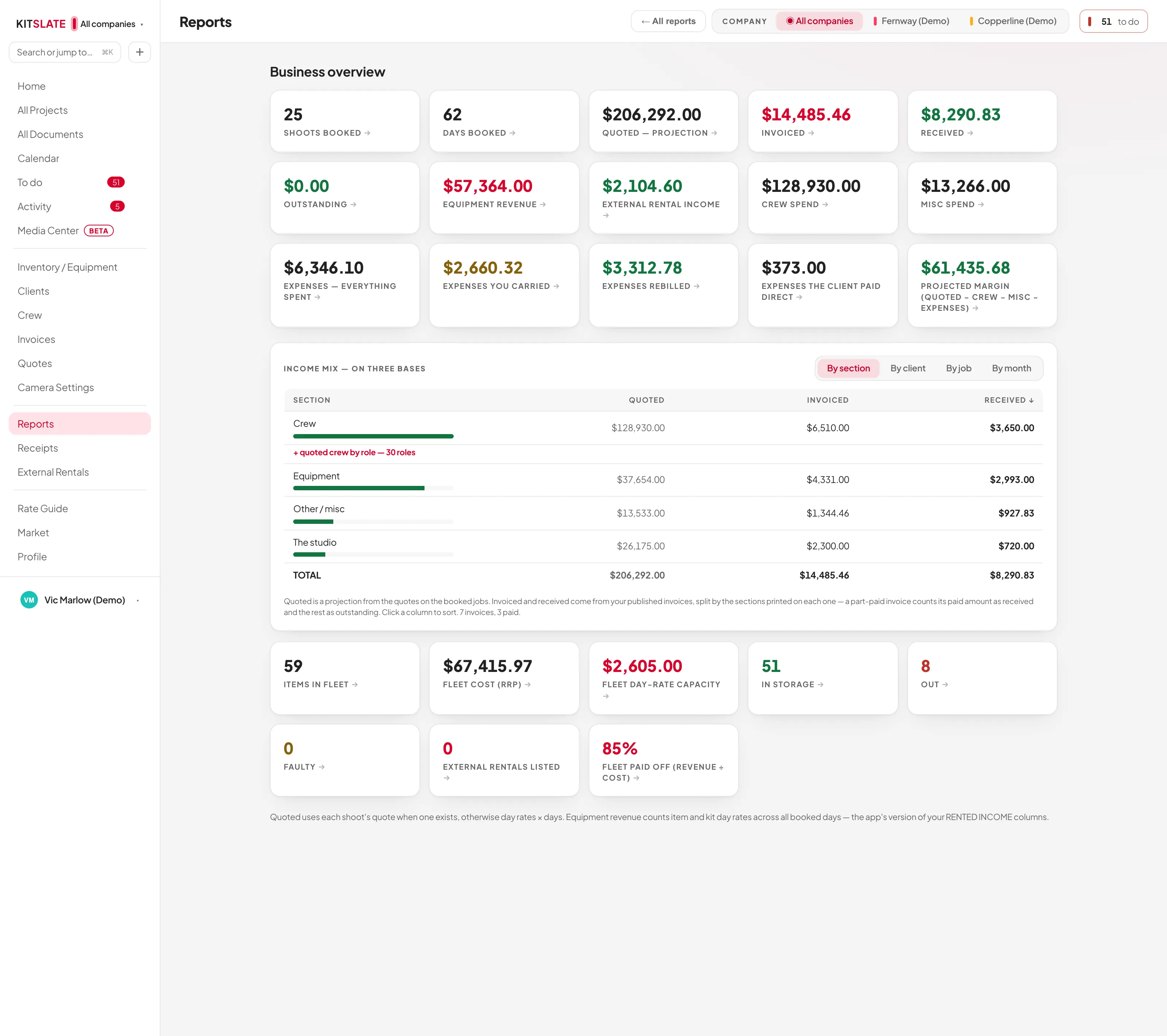1167x1036 pixels.
Task: Open the Invoiced $14,485.46 card
Action: click(x=823, y=121)
